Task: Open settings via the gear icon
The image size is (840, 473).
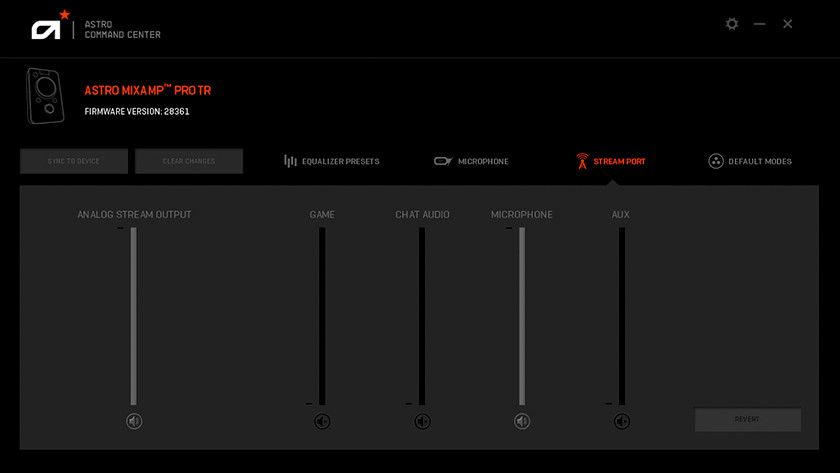Action: tap(732, 24)
